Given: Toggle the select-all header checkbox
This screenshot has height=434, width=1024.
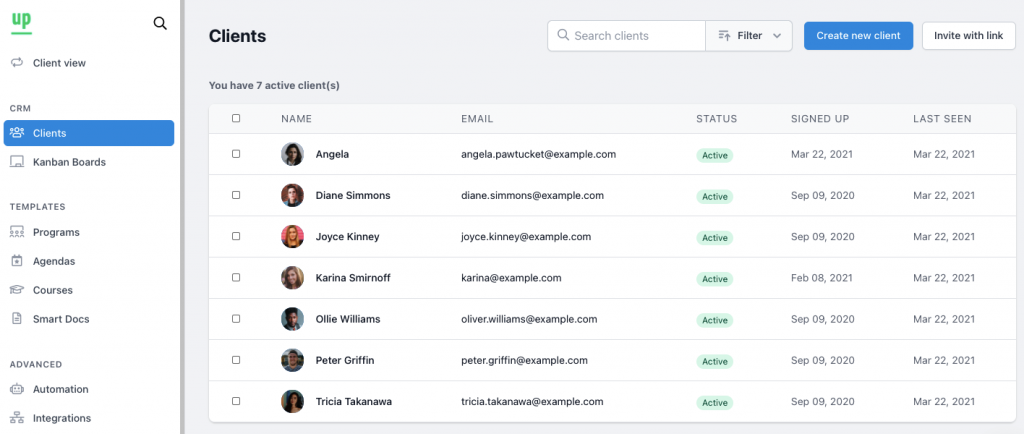Looking at the screenshot, I should [x=236, y=118].
